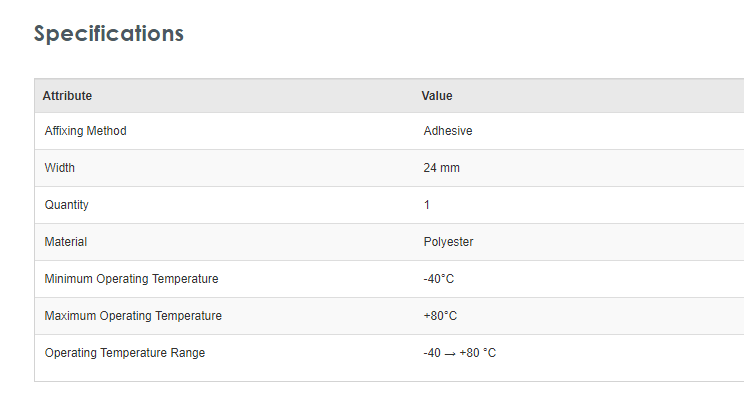744x407 pixels.
Task: Click the -40°C minimum temperature value
Action: (439, 279)
